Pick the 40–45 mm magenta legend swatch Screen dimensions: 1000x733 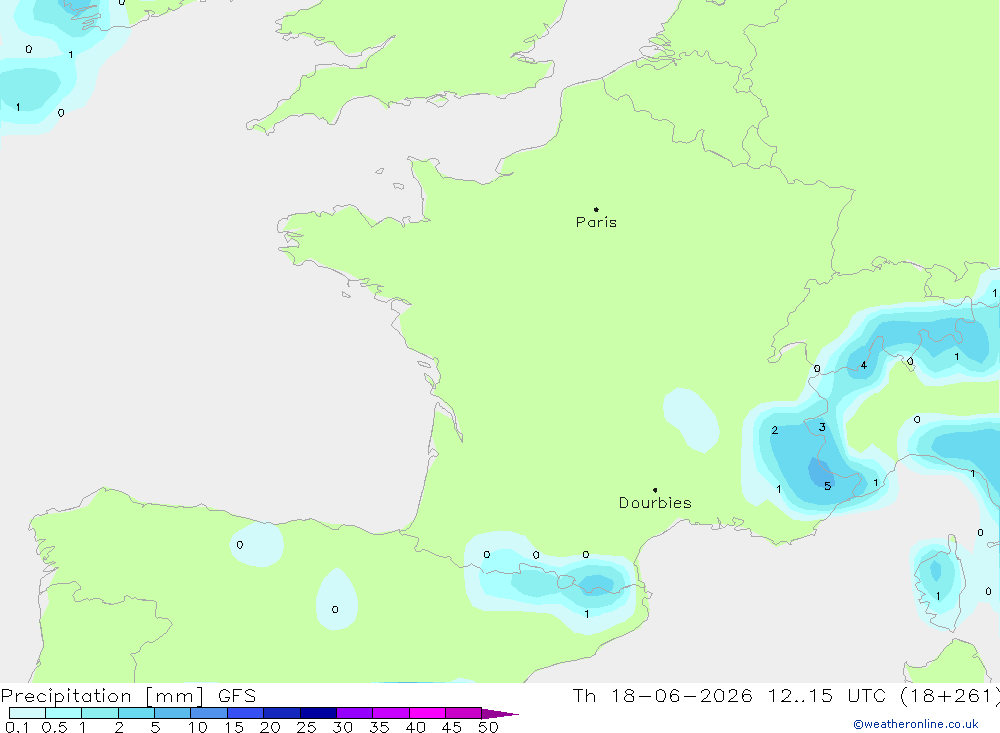click(x=427, y=713)
